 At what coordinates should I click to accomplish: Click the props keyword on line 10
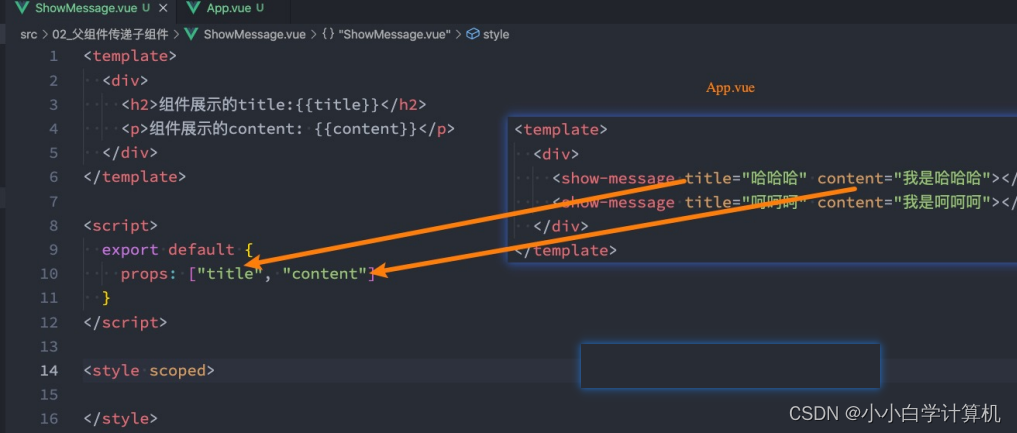click(144, 274)
